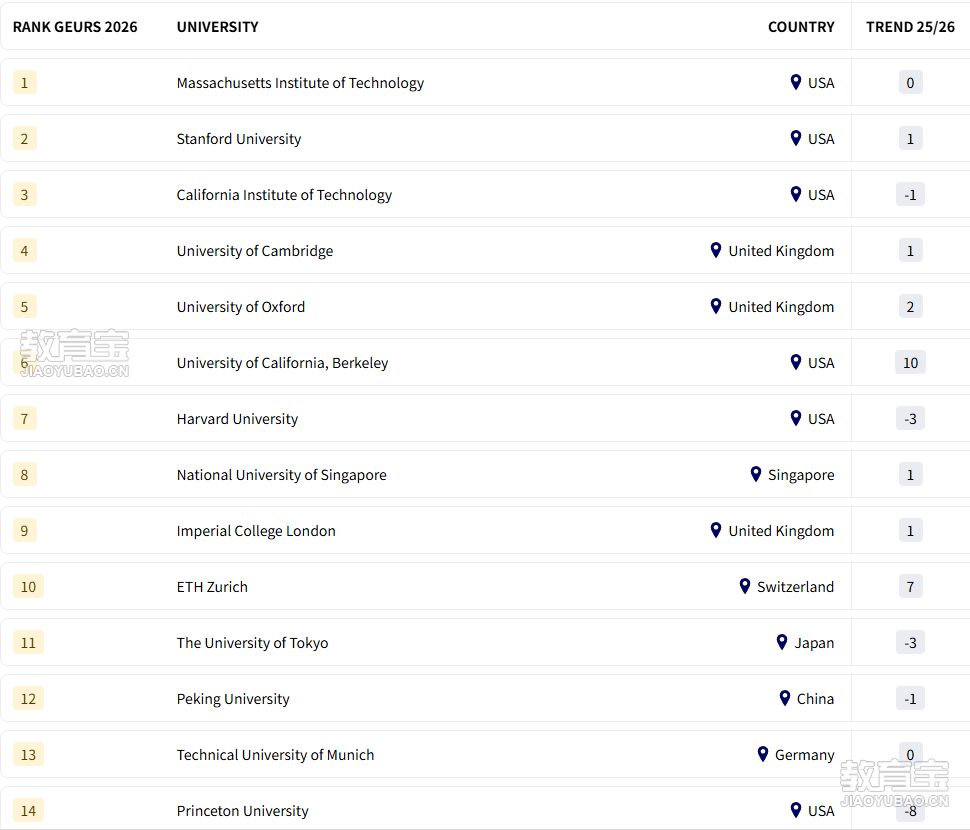Image resolution: width=970 pixels, height=830 pixels.
Task: Click the location pin beside China
Action: pos(785,698)
